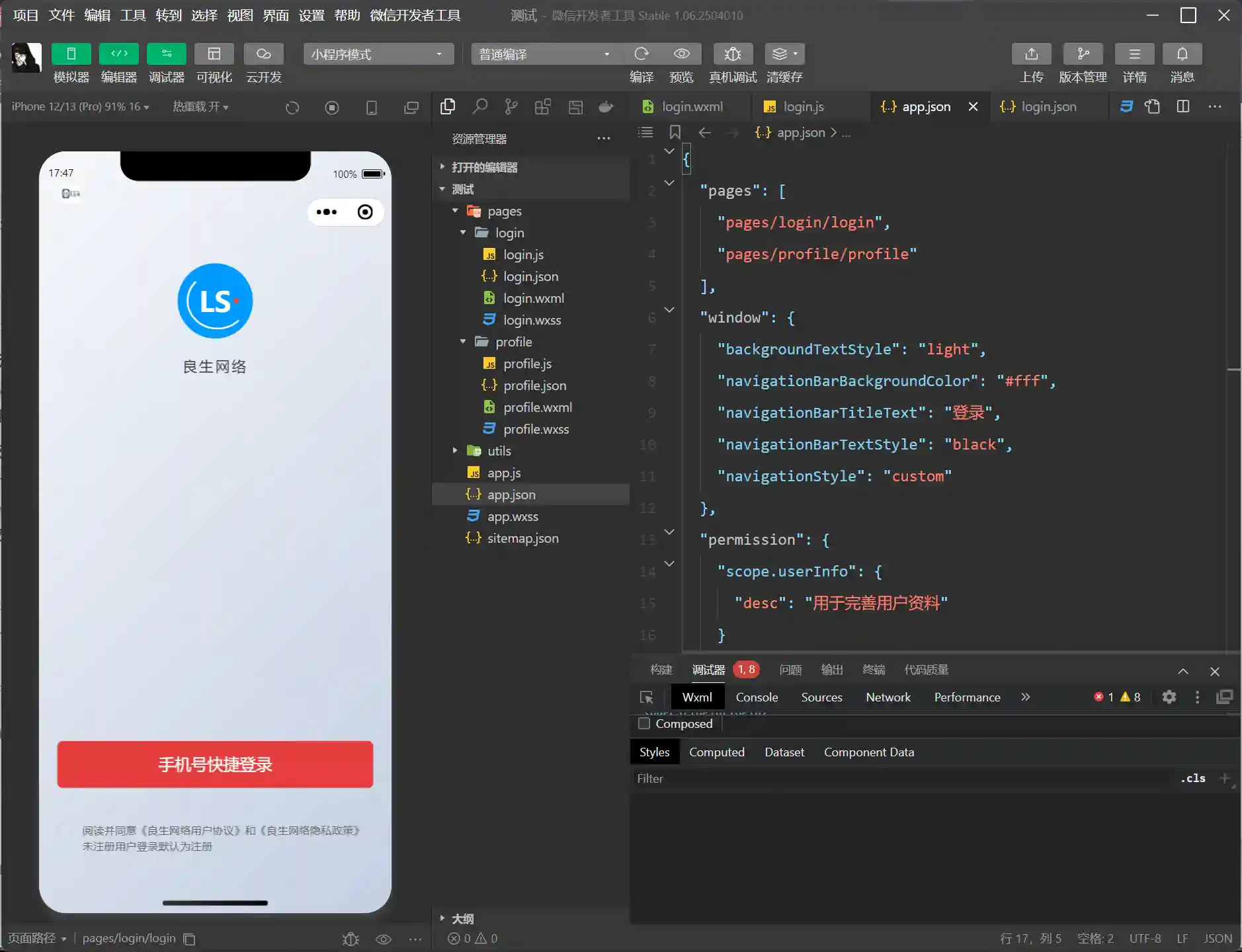This screenshot has height=952, width=1242.
Task: Toggle the simulator panel button
Action: click(x=71, y=54)
